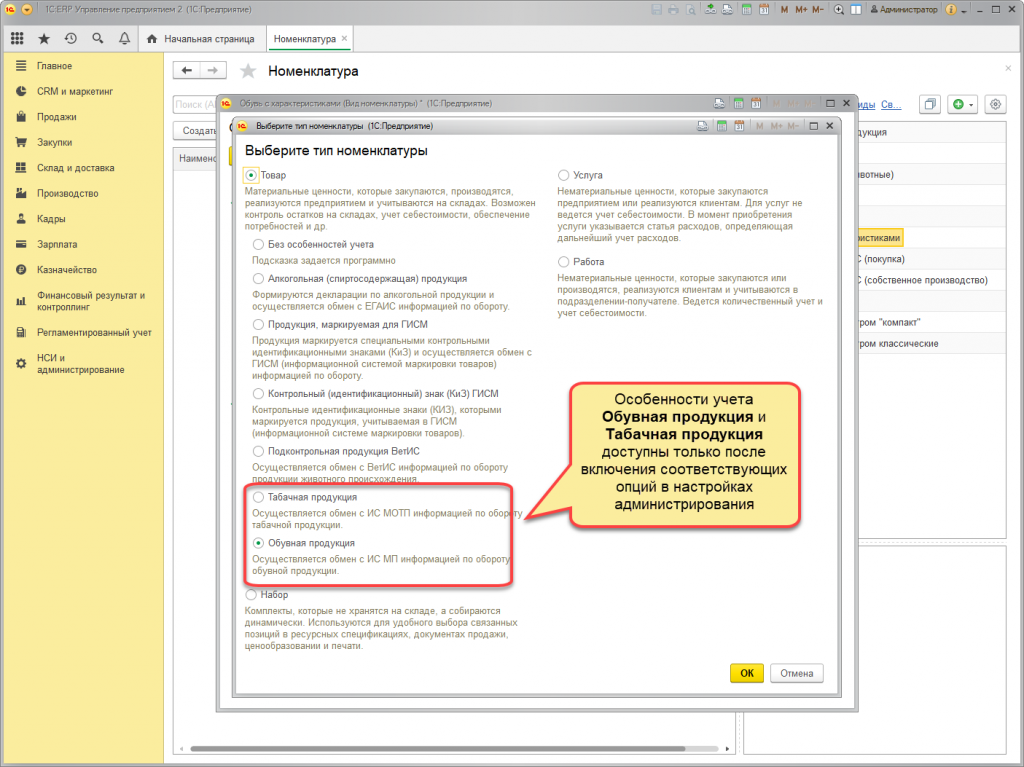Open CRM и маркетинг section

tap(74, 91)
